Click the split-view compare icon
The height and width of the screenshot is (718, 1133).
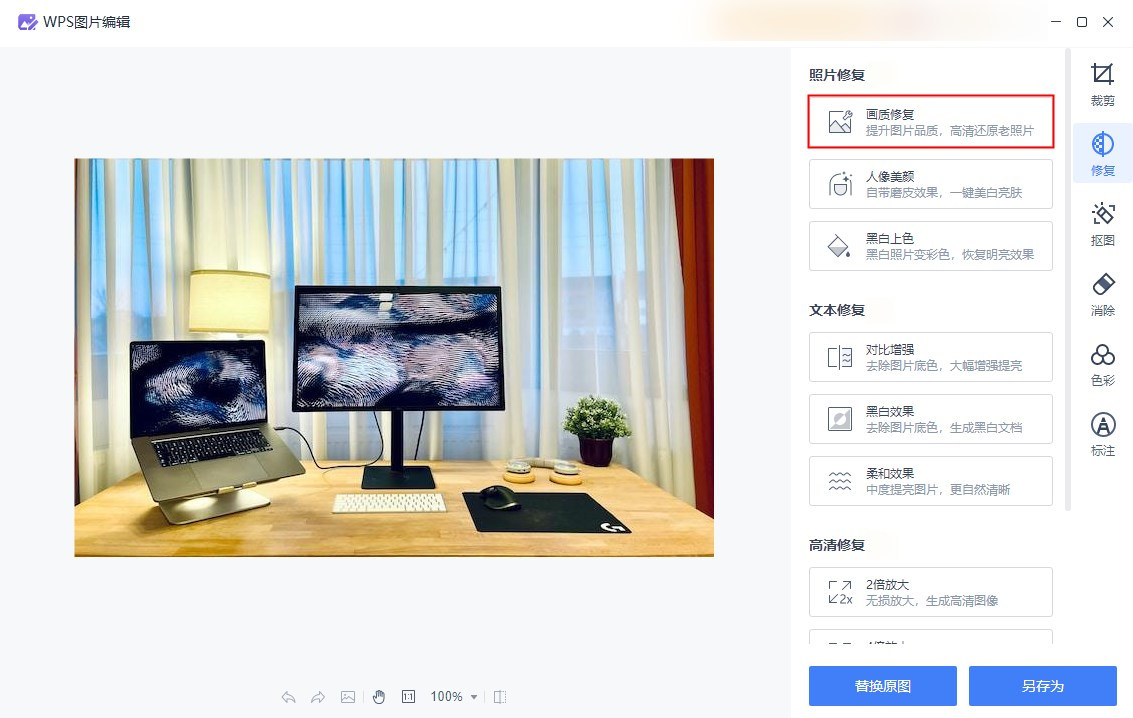pyautogui.click(x=499, y=697)
